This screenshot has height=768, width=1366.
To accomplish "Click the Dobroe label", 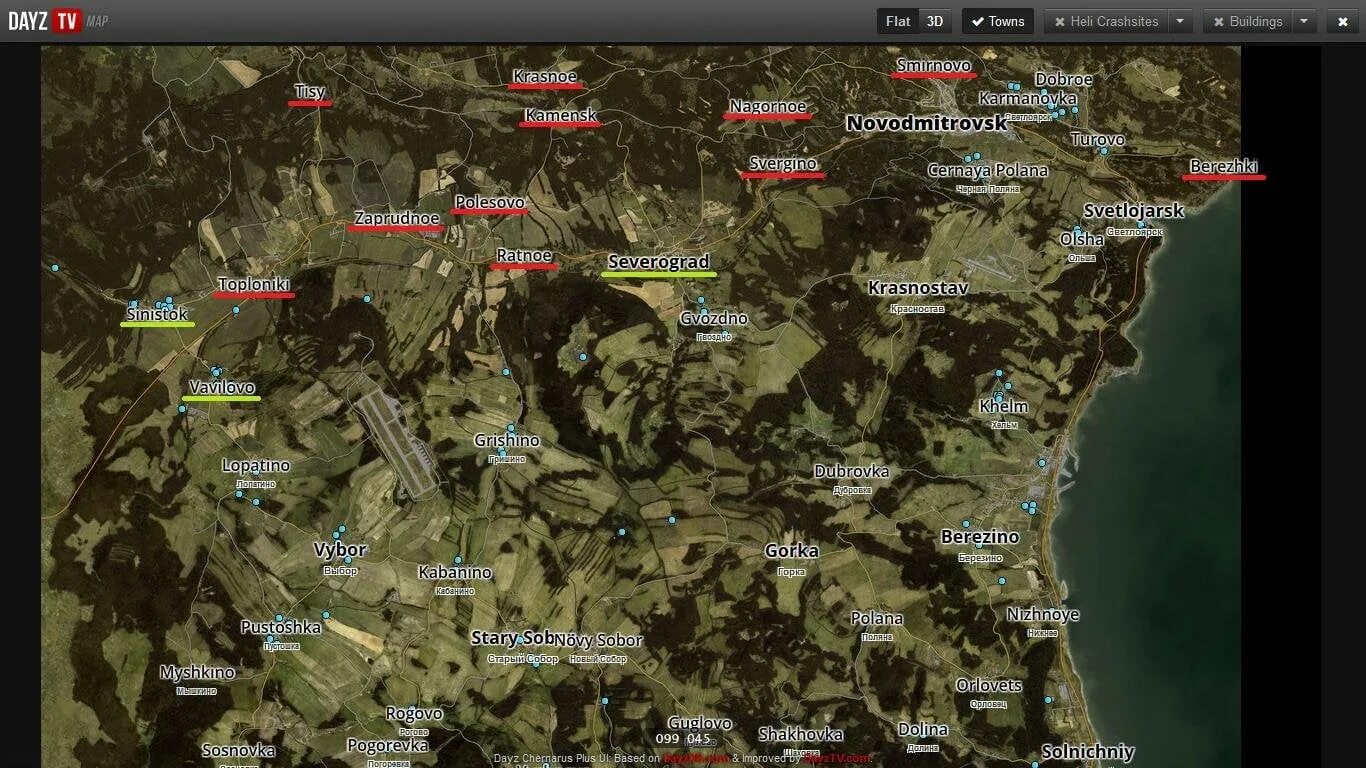I will 1064,79.
